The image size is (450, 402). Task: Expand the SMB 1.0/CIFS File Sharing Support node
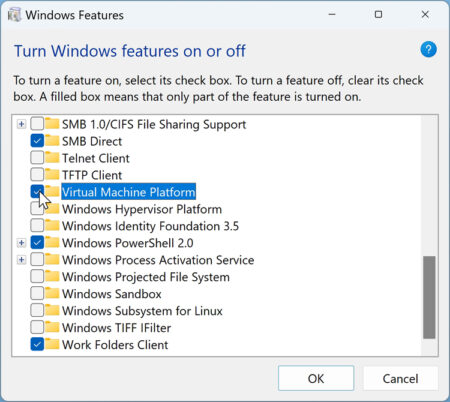coord(21,124)
